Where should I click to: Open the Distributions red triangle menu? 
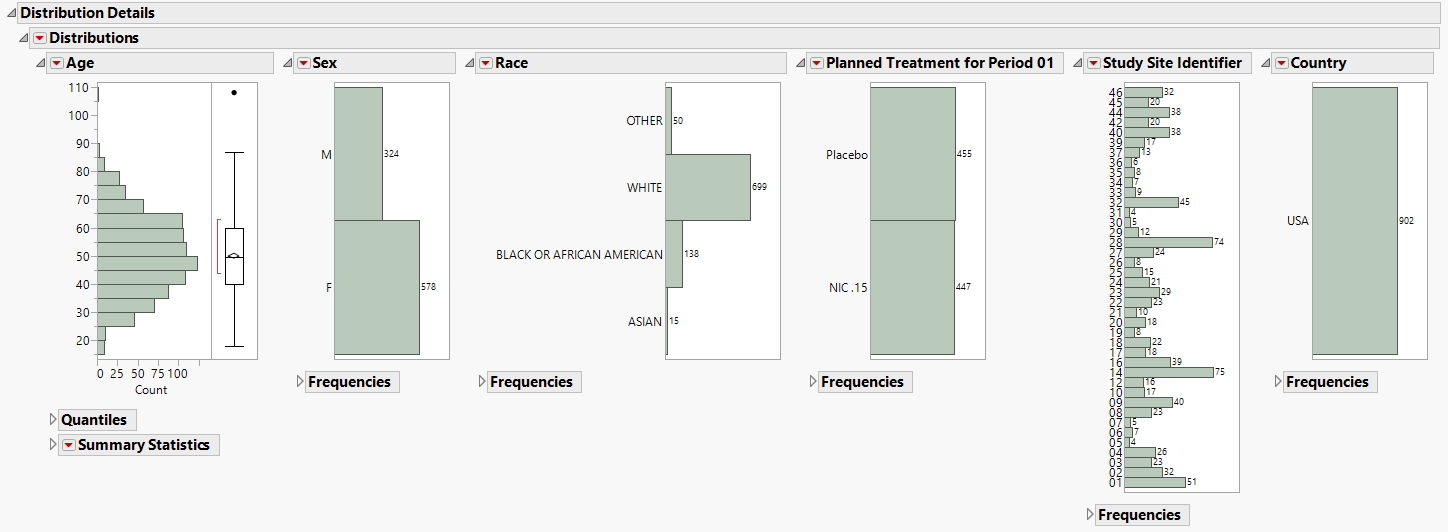[40, 38]
